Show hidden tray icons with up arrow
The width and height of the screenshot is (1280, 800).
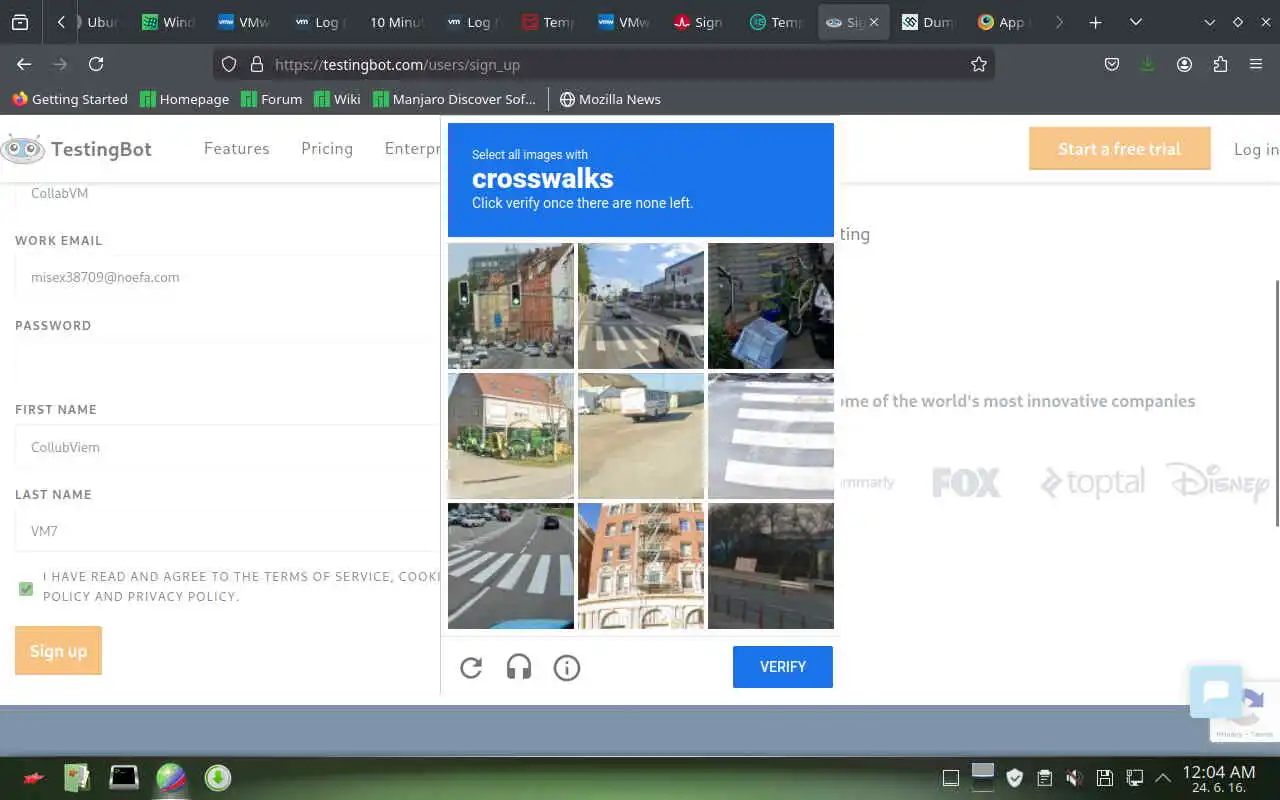[1163, 777]
